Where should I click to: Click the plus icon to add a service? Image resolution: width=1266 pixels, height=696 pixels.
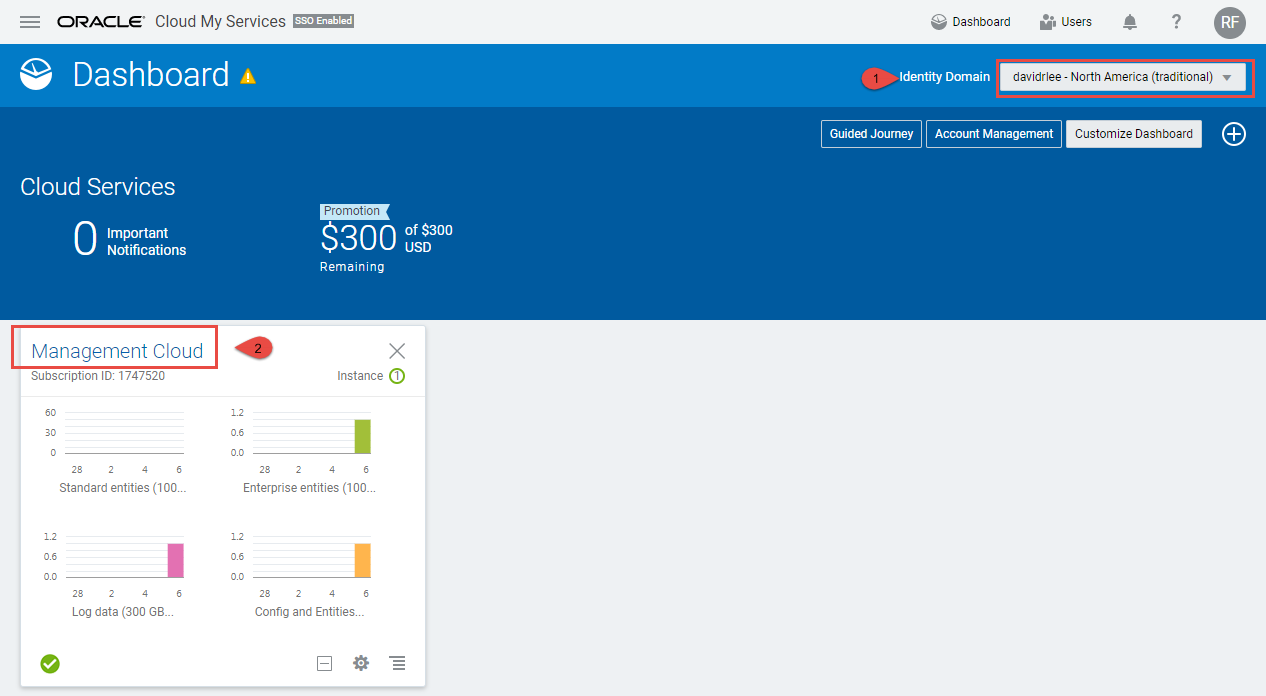(x=1234, y=134)
